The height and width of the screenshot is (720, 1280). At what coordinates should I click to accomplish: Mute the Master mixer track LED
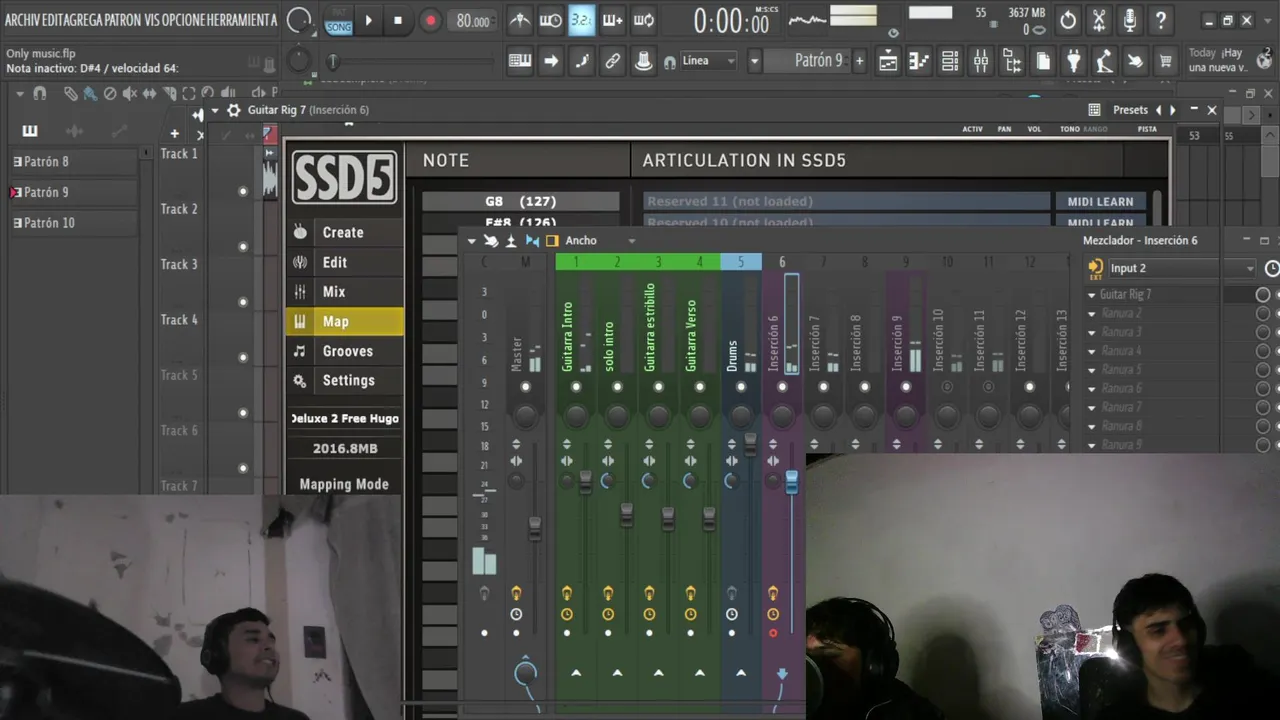(x=526, y=387)
